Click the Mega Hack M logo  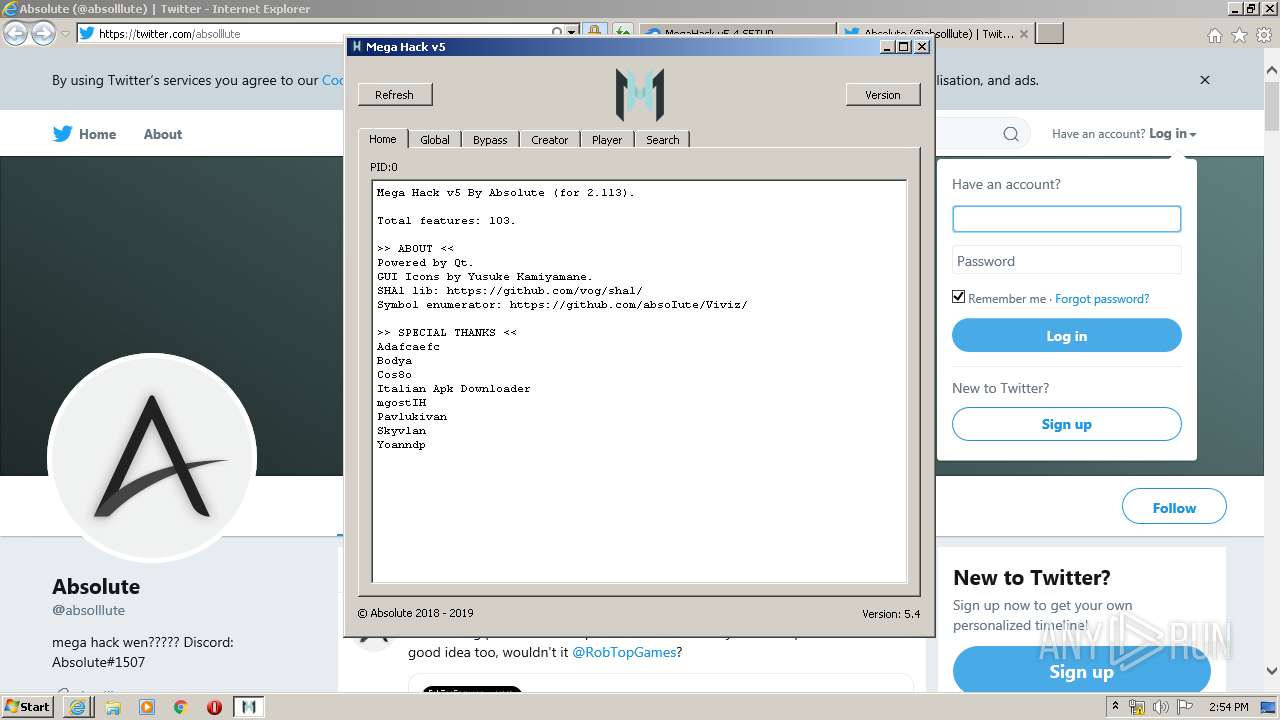pyautogui.click(x=640, y=94)
